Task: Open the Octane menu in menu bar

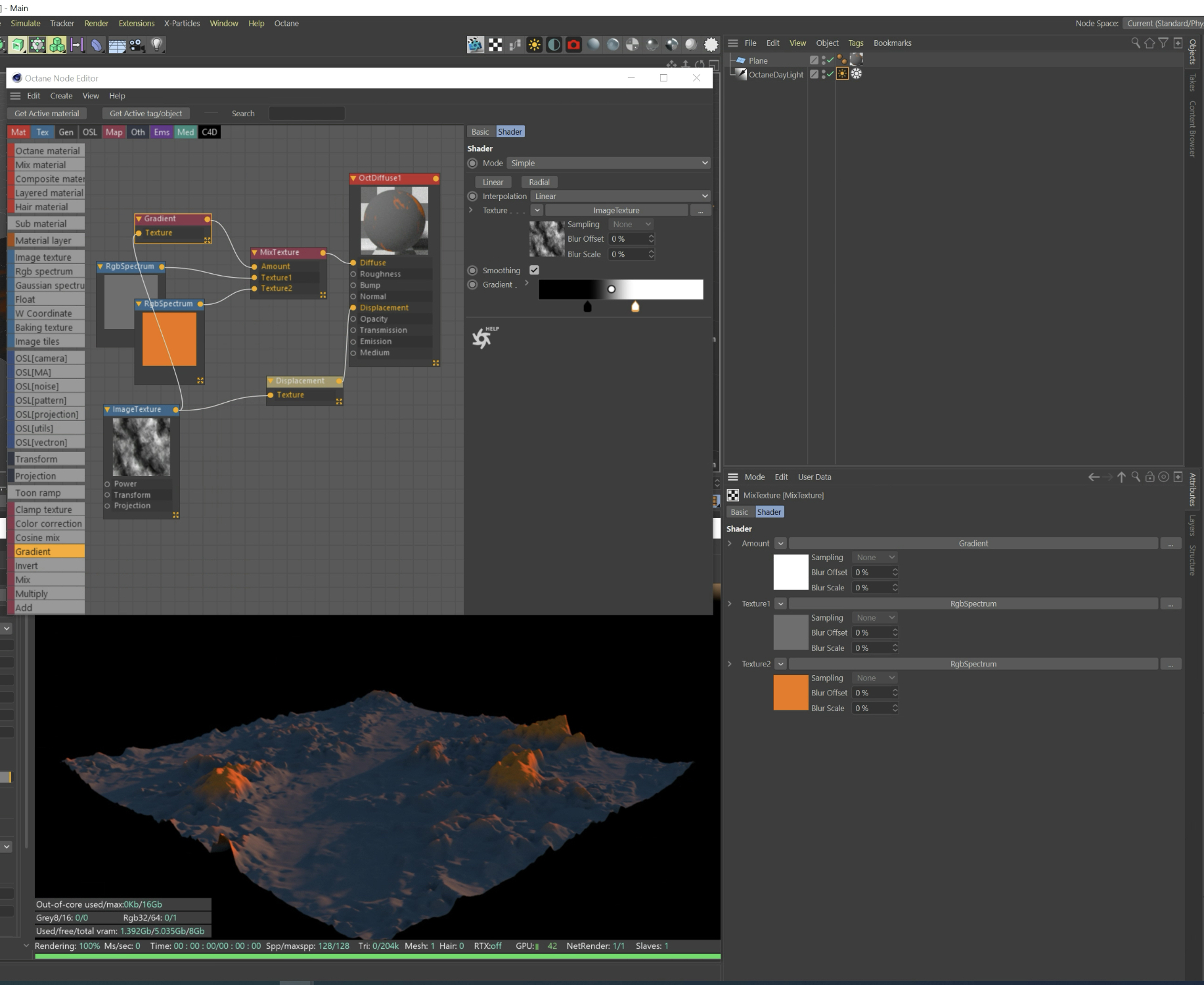Action: coord(286,23)
